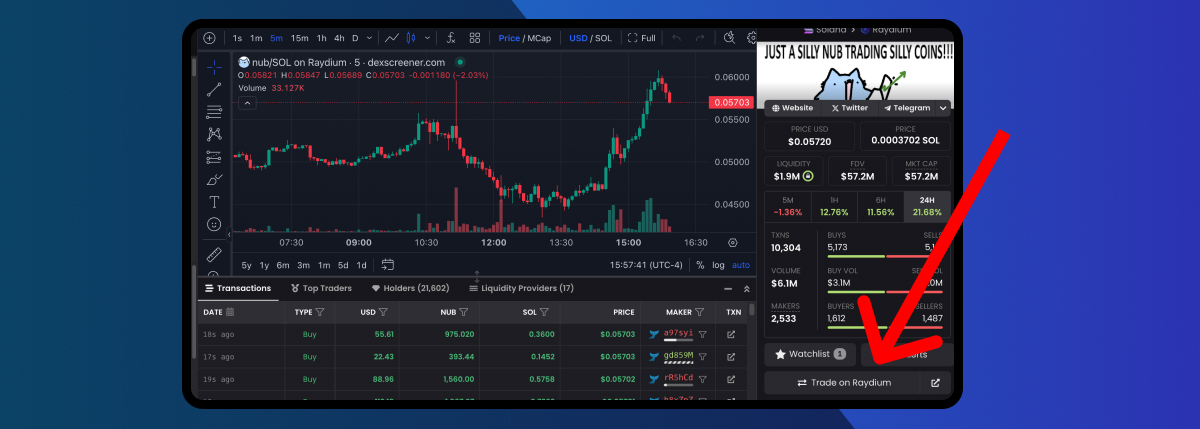Open the USD column filter
The image size is (1200, 429).
(384, 312)
